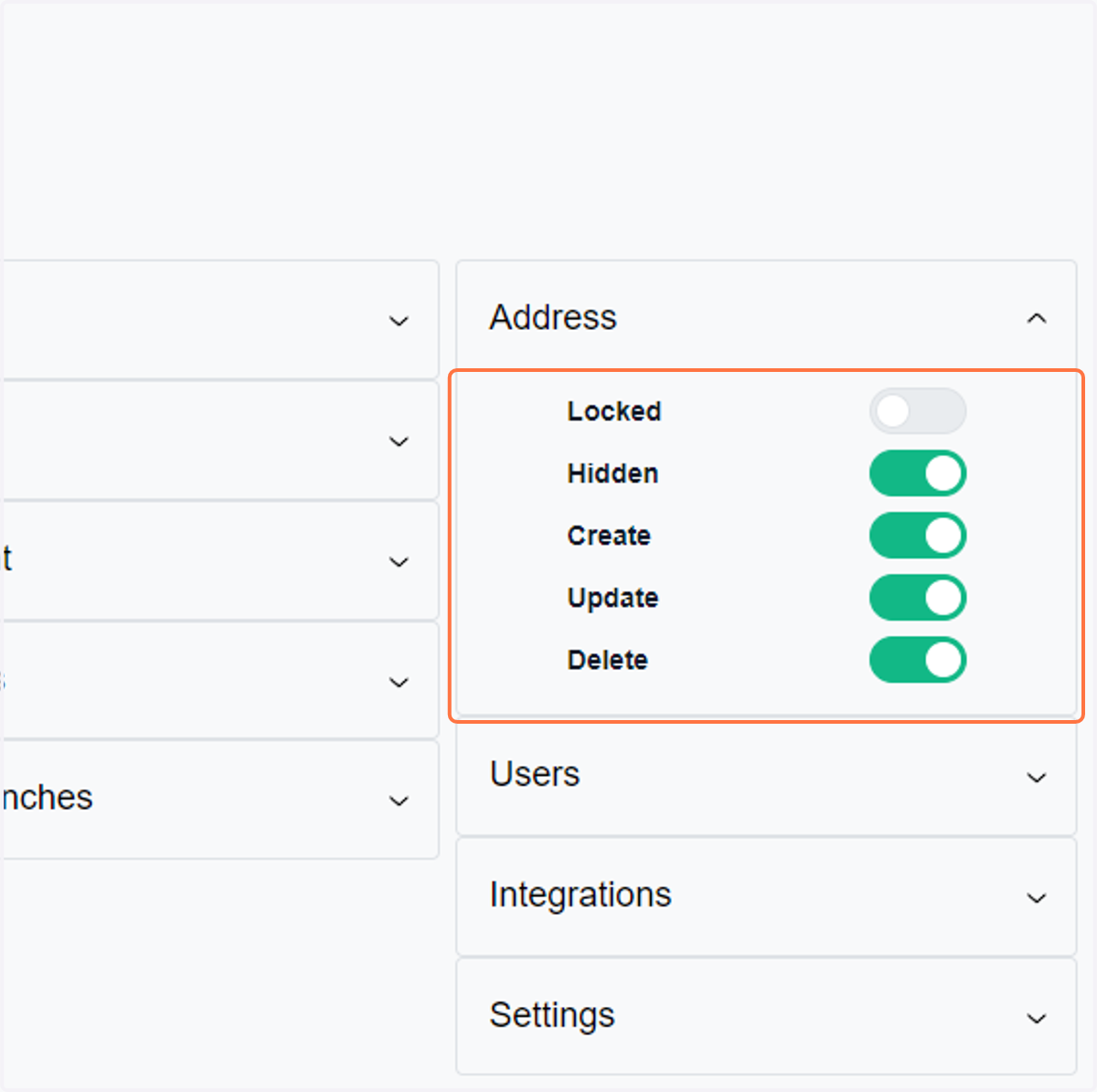Switch off the Update permission toggle
The image size is (1097, 1092).
tap(918, 598)
